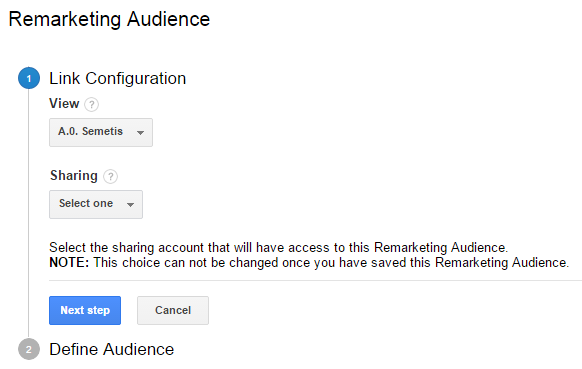This screenshot has height=369, width=582.
Task: Click the "This choice can not be changed" sentence
Action: pos(331,262)
